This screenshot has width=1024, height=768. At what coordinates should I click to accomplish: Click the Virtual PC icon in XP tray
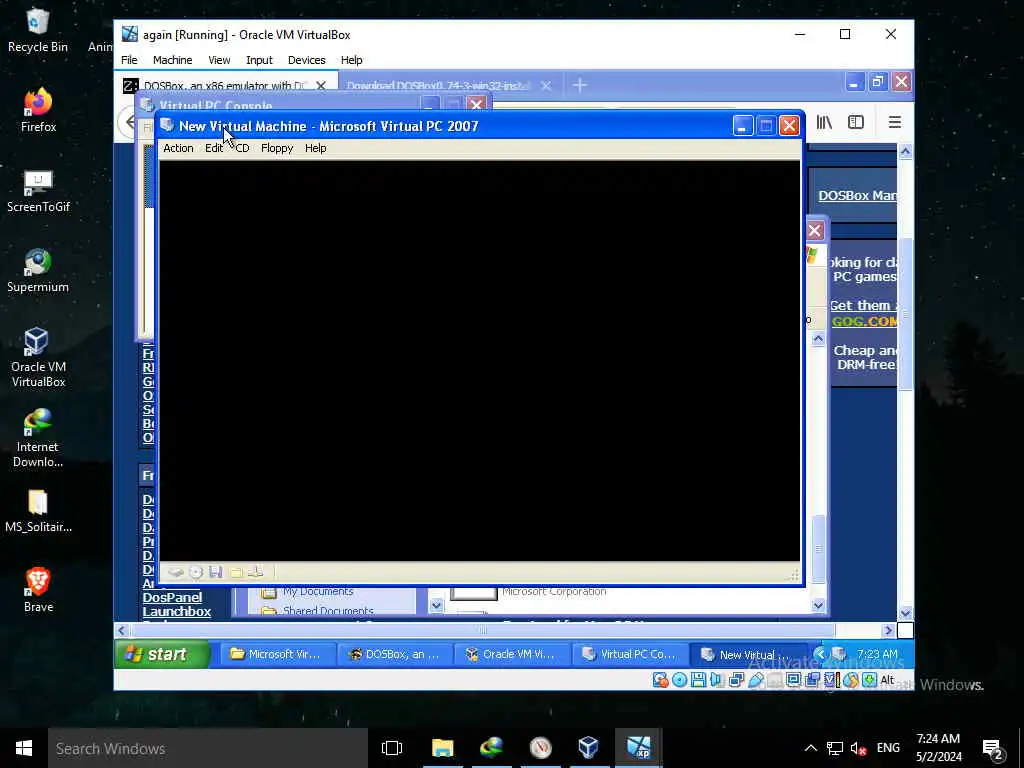tap(839, 654)
